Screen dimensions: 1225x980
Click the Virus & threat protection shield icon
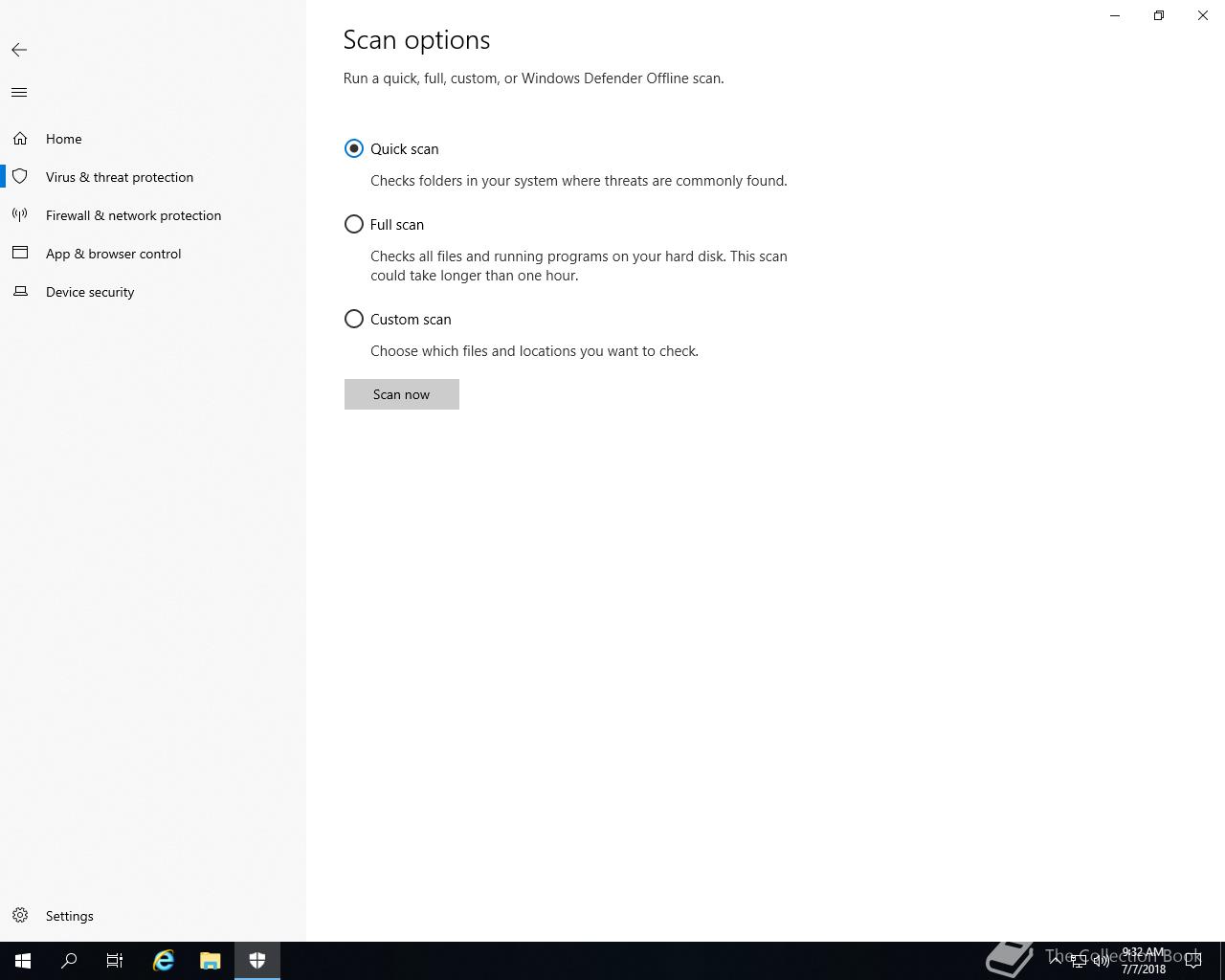[20, 177]
